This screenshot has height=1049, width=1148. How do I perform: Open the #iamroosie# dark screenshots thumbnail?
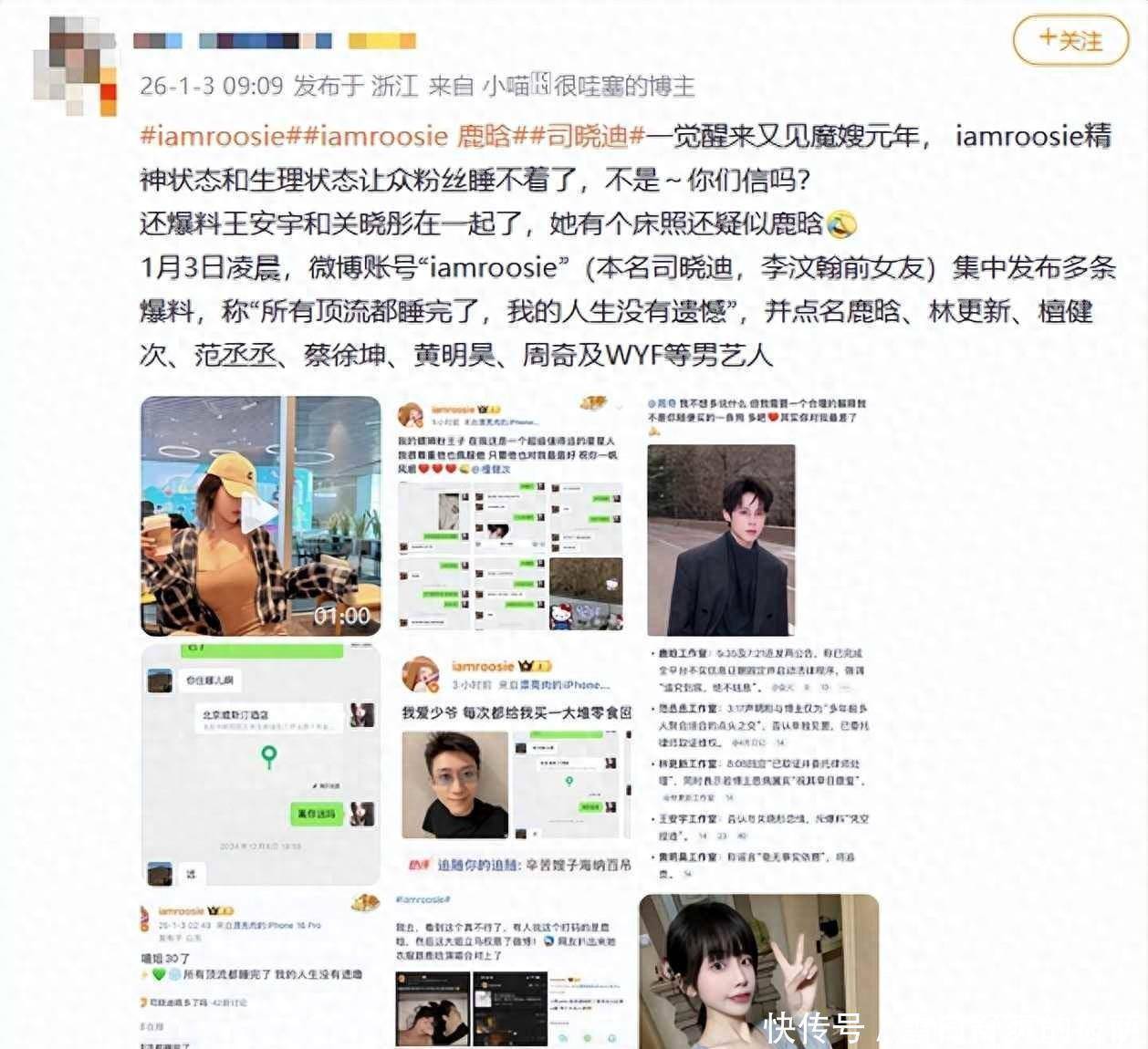(x=511, y=971)
